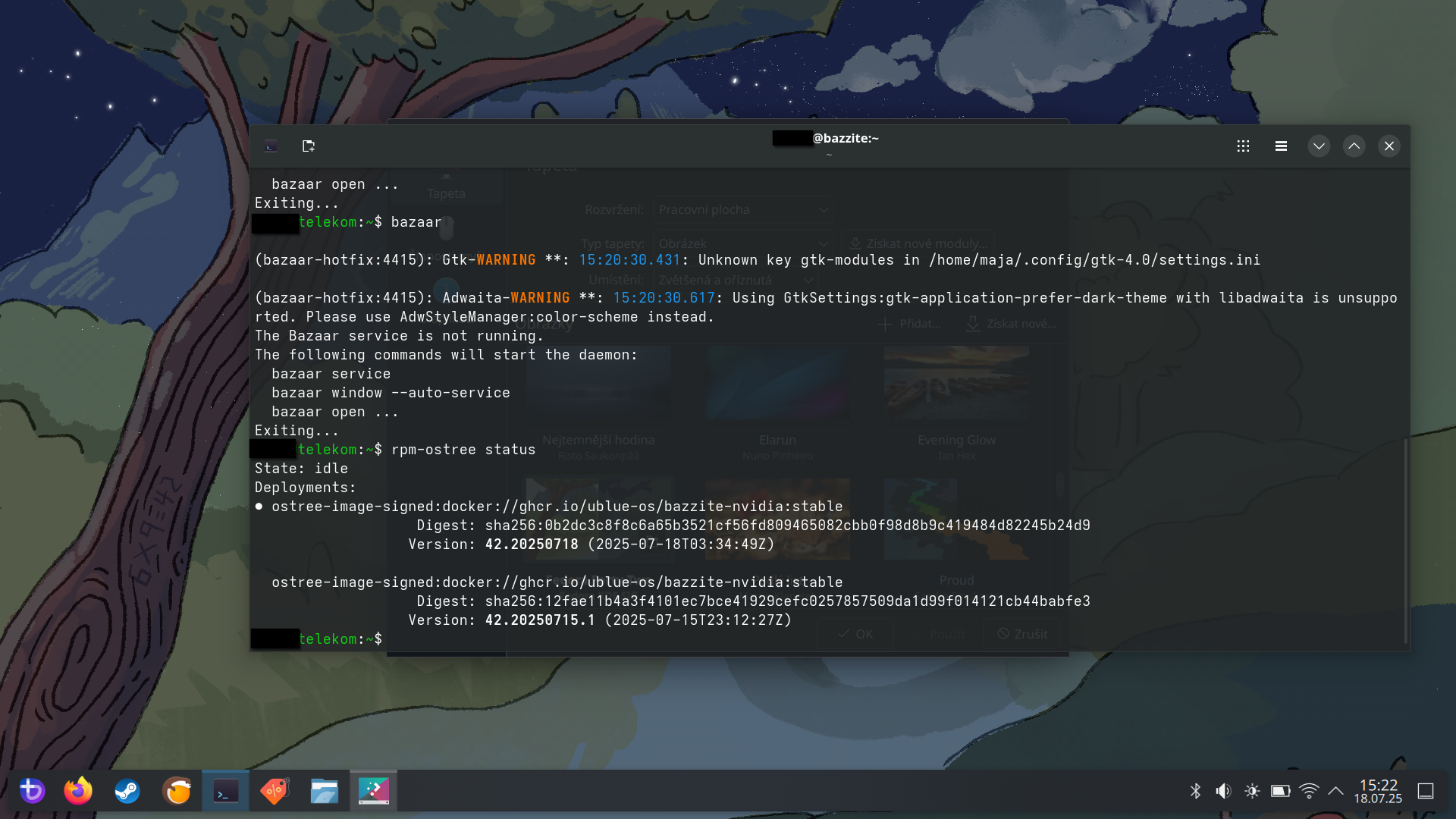Select the Proud wallpaper thumbnail
Image resolution: width=1456 pixels, height=819 pixels.
tap(956, 519)
